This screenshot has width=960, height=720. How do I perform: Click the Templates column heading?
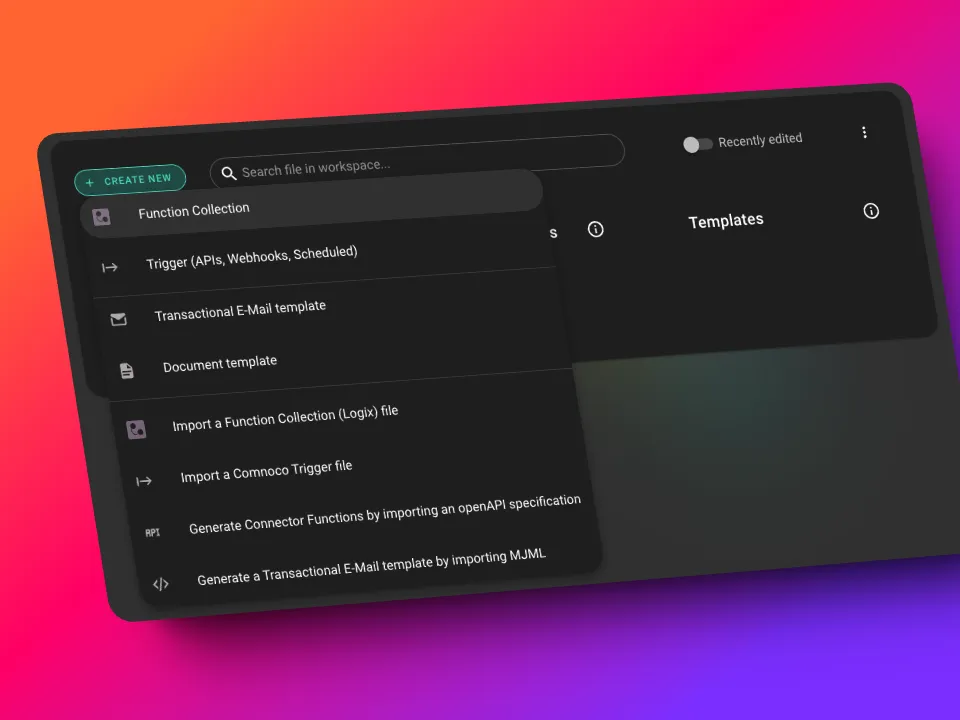coord(726,221)
